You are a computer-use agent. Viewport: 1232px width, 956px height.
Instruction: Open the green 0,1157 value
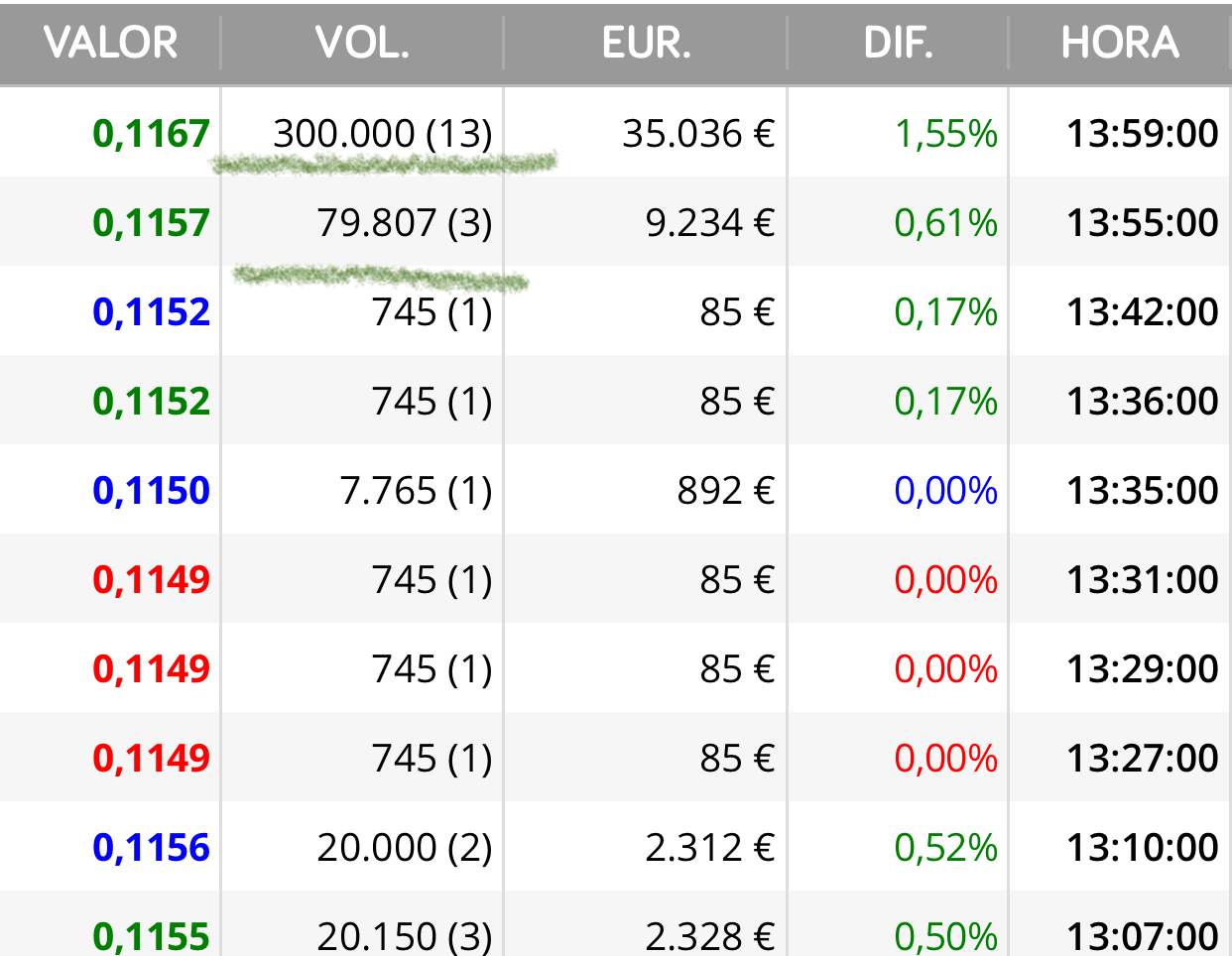[152, 223]
